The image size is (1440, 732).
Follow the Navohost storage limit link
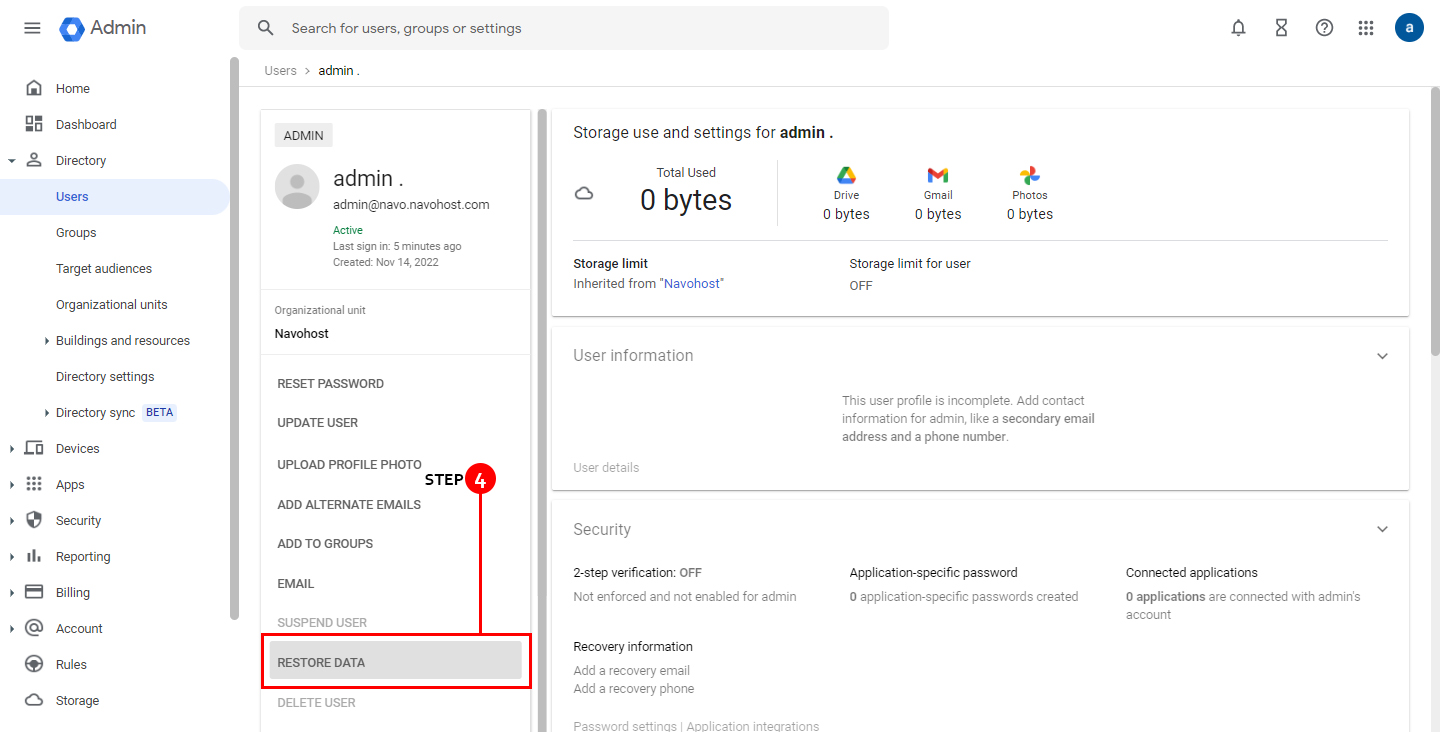pyautogui.click(x=692, y=284)
